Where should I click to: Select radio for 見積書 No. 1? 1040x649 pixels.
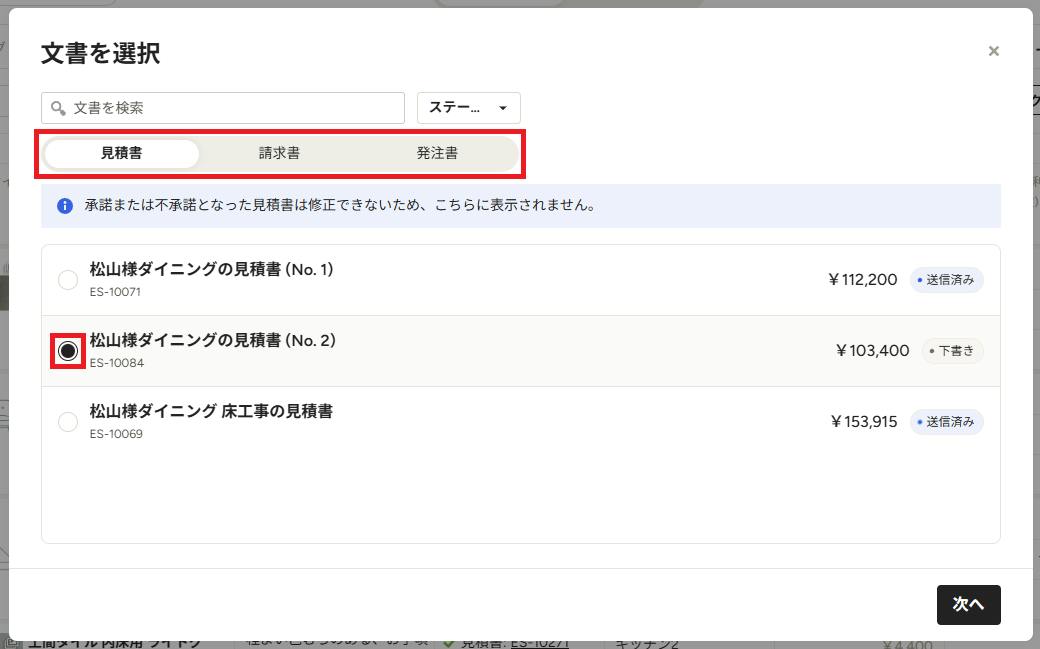68,280
